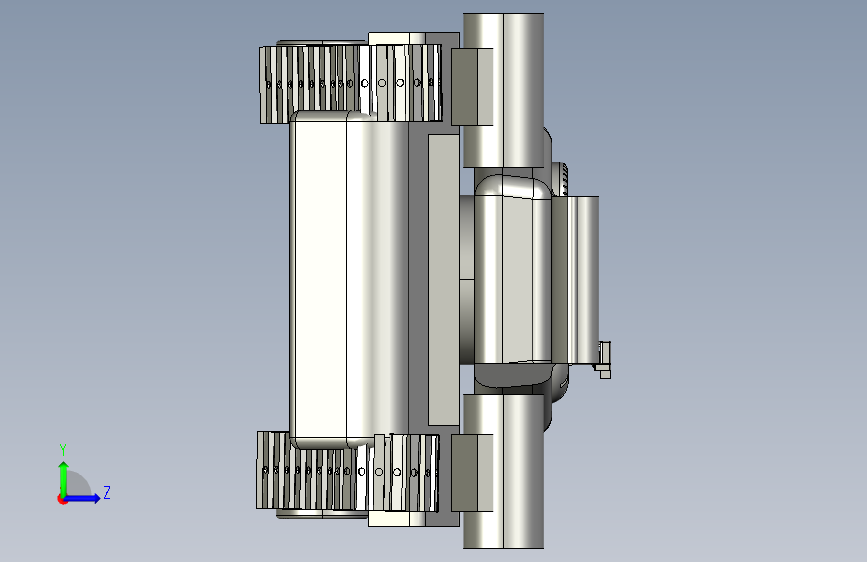Select the large central cylindrical body
Screen dimensions: 867x562
click(349, 279)
